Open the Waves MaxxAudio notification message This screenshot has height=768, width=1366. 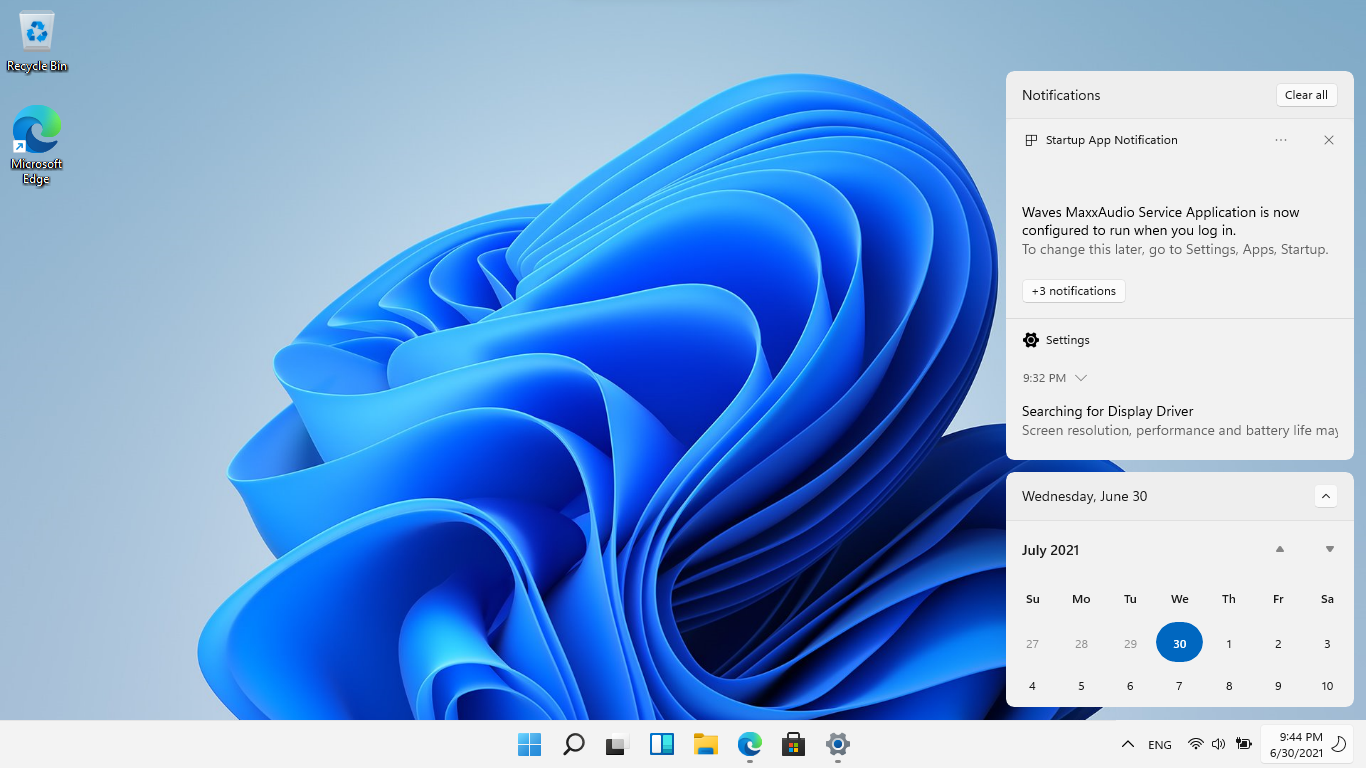1176,230
